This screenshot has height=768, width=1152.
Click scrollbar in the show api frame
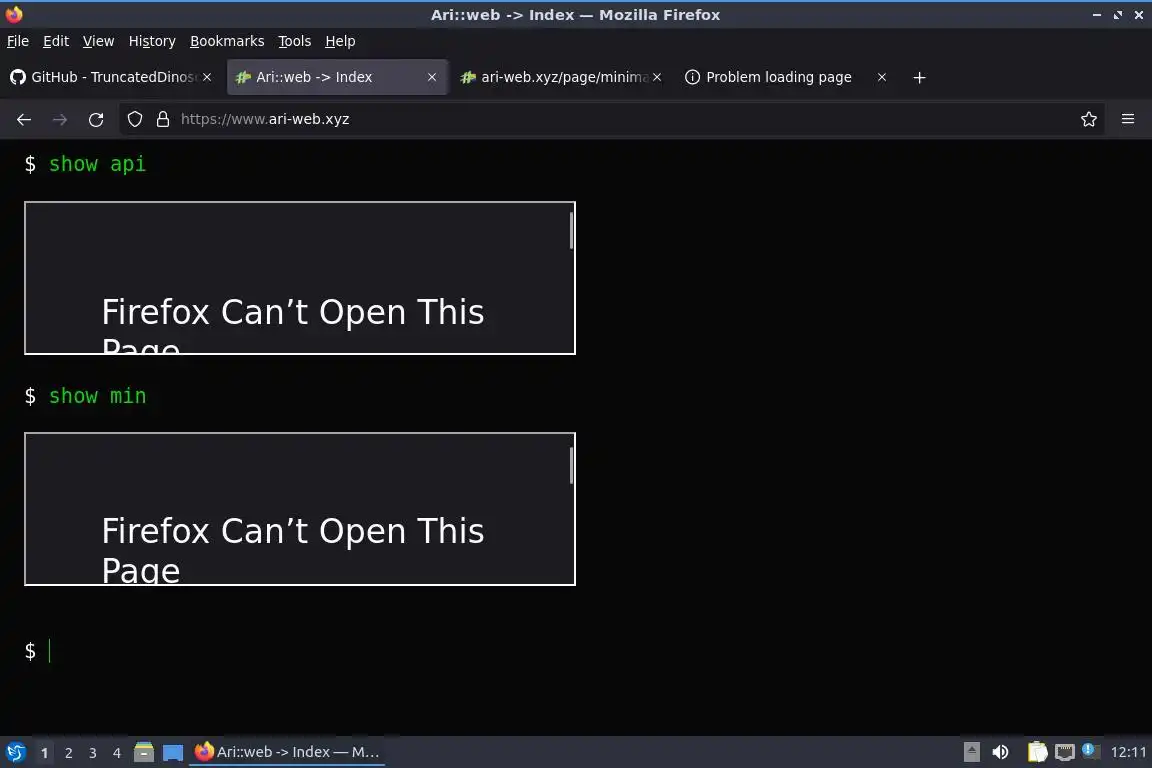click(572, 231)
